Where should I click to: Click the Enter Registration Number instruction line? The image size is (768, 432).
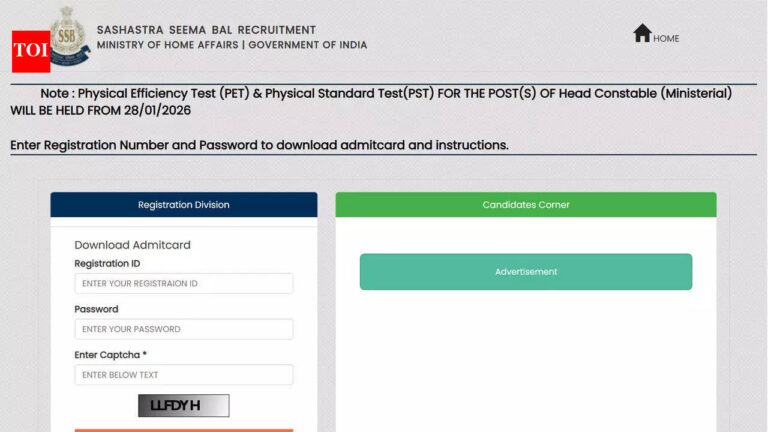tap(260, 145)
